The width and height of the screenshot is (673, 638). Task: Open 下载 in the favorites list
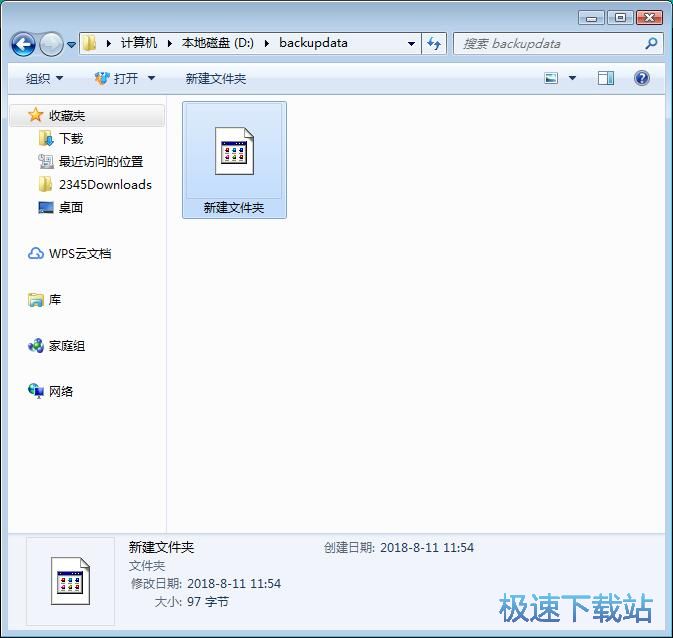[x=71, y=139]
